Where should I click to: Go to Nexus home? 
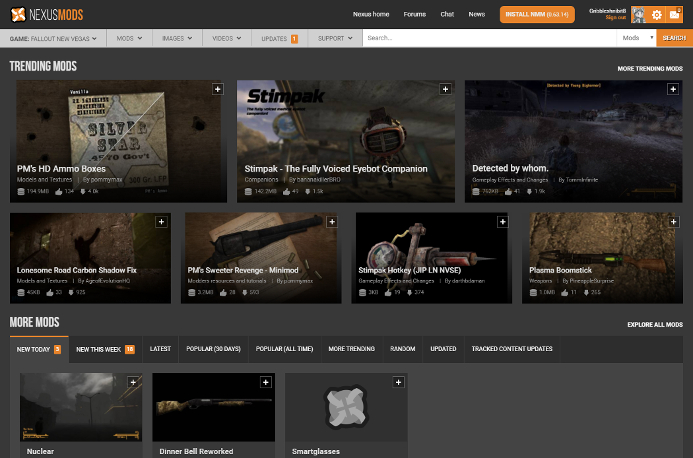tap(371, 14)
